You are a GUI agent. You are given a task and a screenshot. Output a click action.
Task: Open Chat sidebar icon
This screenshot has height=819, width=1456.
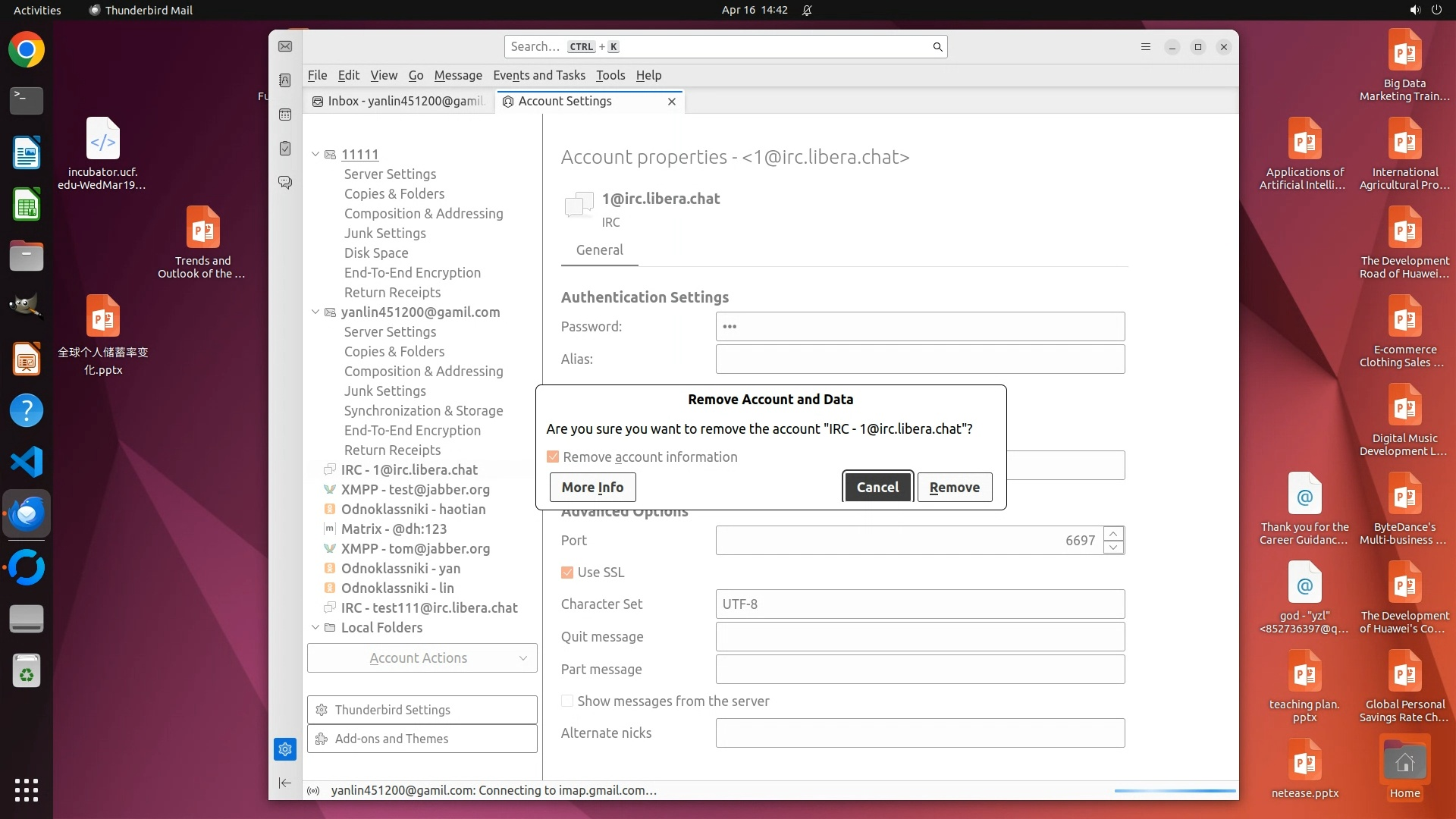click(285, 183)
